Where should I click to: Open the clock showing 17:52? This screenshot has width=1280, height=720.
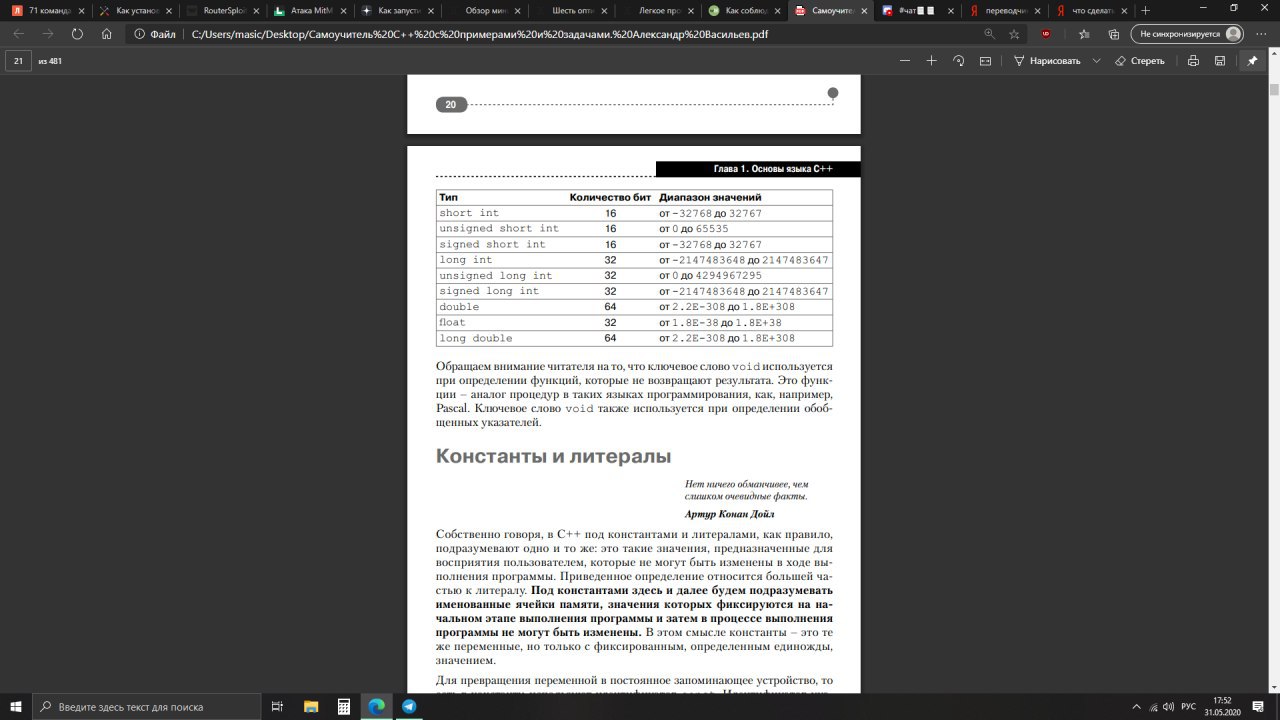pyautogui.click(x=1222, y=706)
